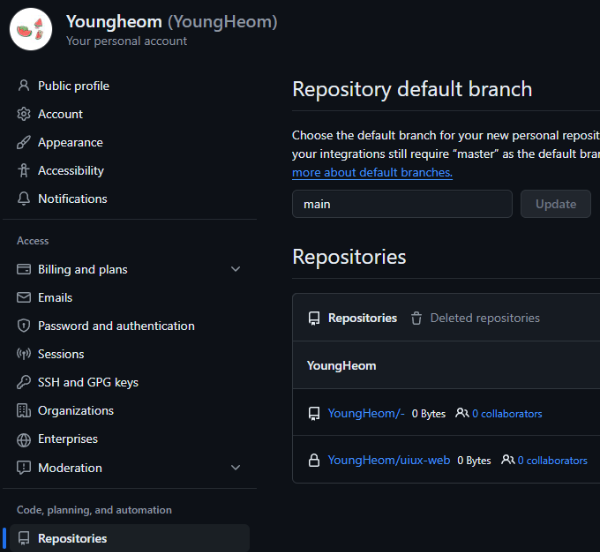This screenshot has height=552, width=600.
Task: Click the default branch name field
Action: pos(402,204)
